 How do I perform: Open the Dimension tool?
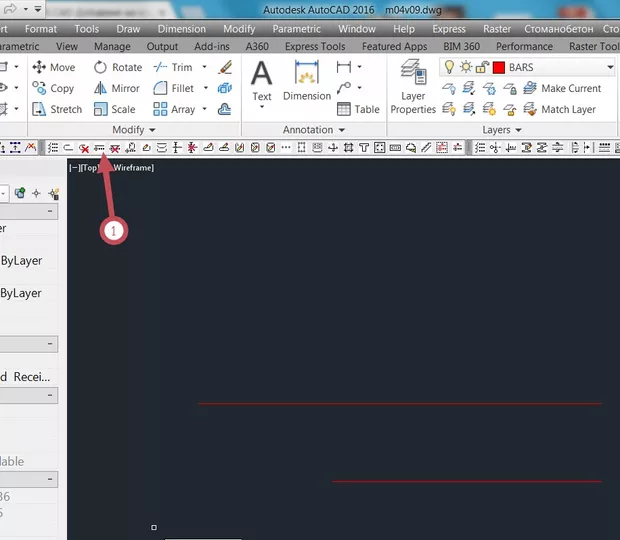click(x=307, y=81)
